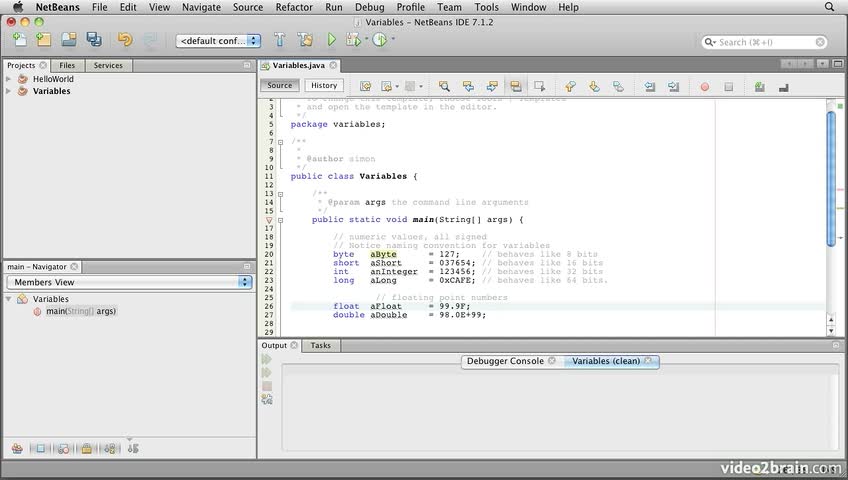Click the Search input field
This screenshot has height=480, width=848.
tap(765, 42)
